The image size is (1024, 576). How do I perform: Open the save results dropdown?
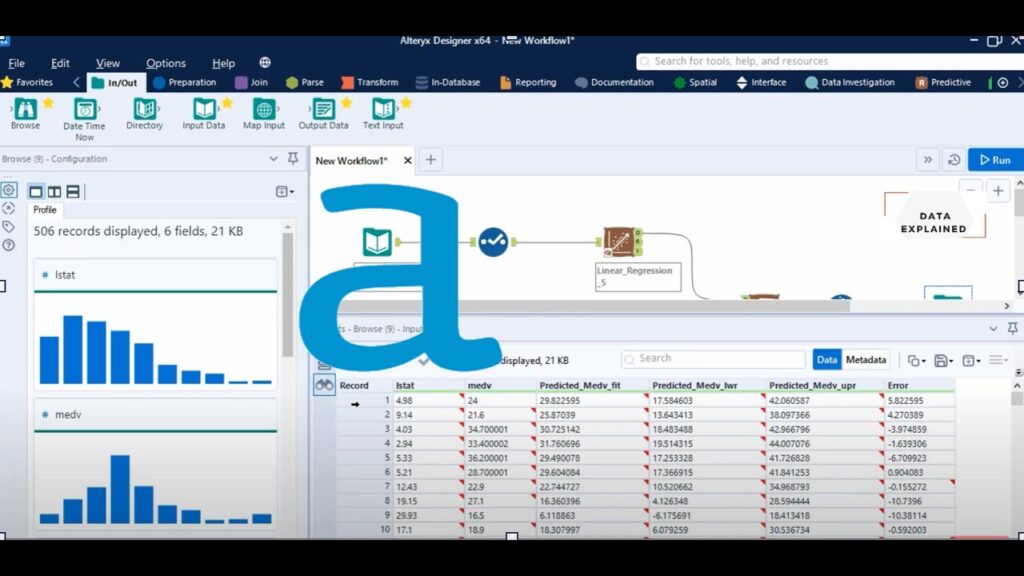point(943,360)
